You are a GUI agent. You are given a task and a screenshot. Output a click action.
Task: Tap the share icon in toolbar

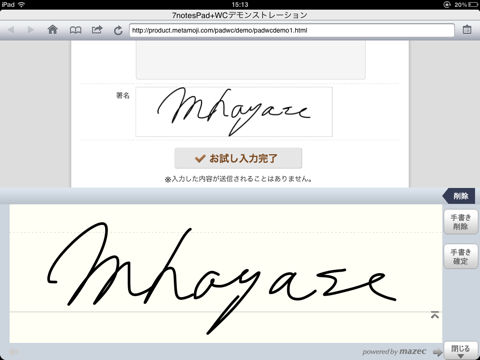pos(97,30)
